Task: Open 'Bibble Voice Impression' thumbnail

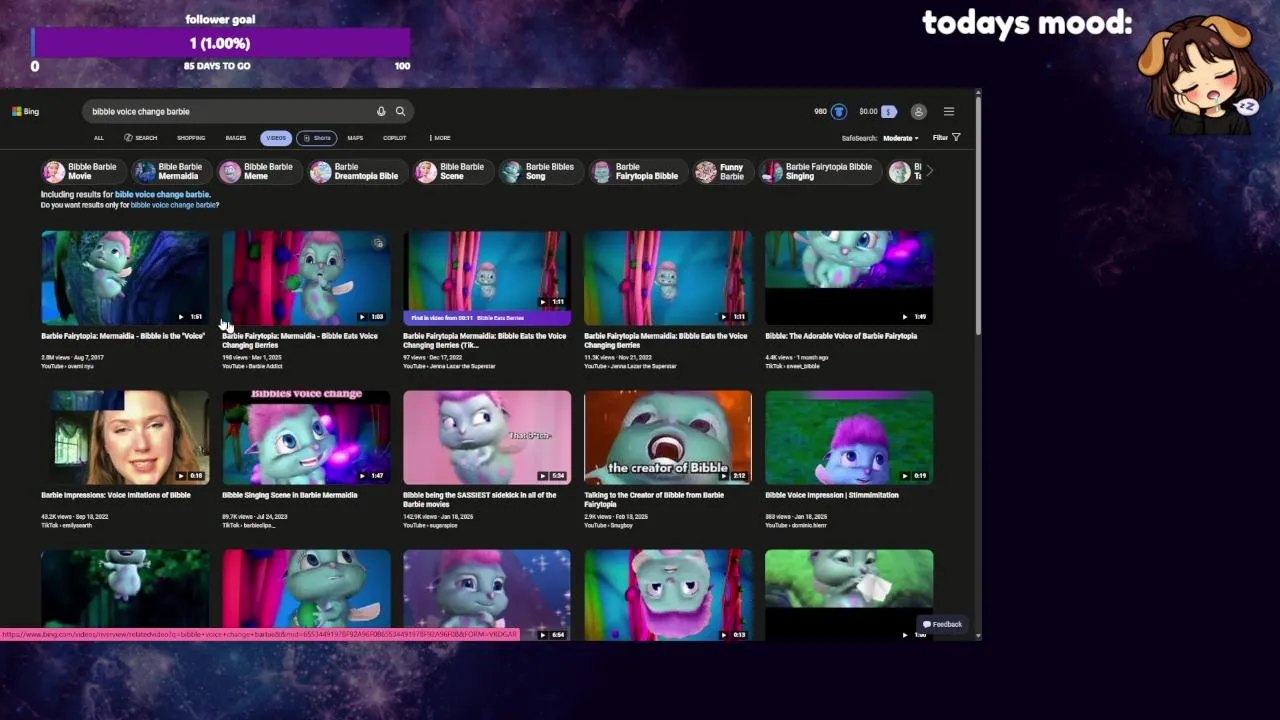Action: tap(849, 437)
